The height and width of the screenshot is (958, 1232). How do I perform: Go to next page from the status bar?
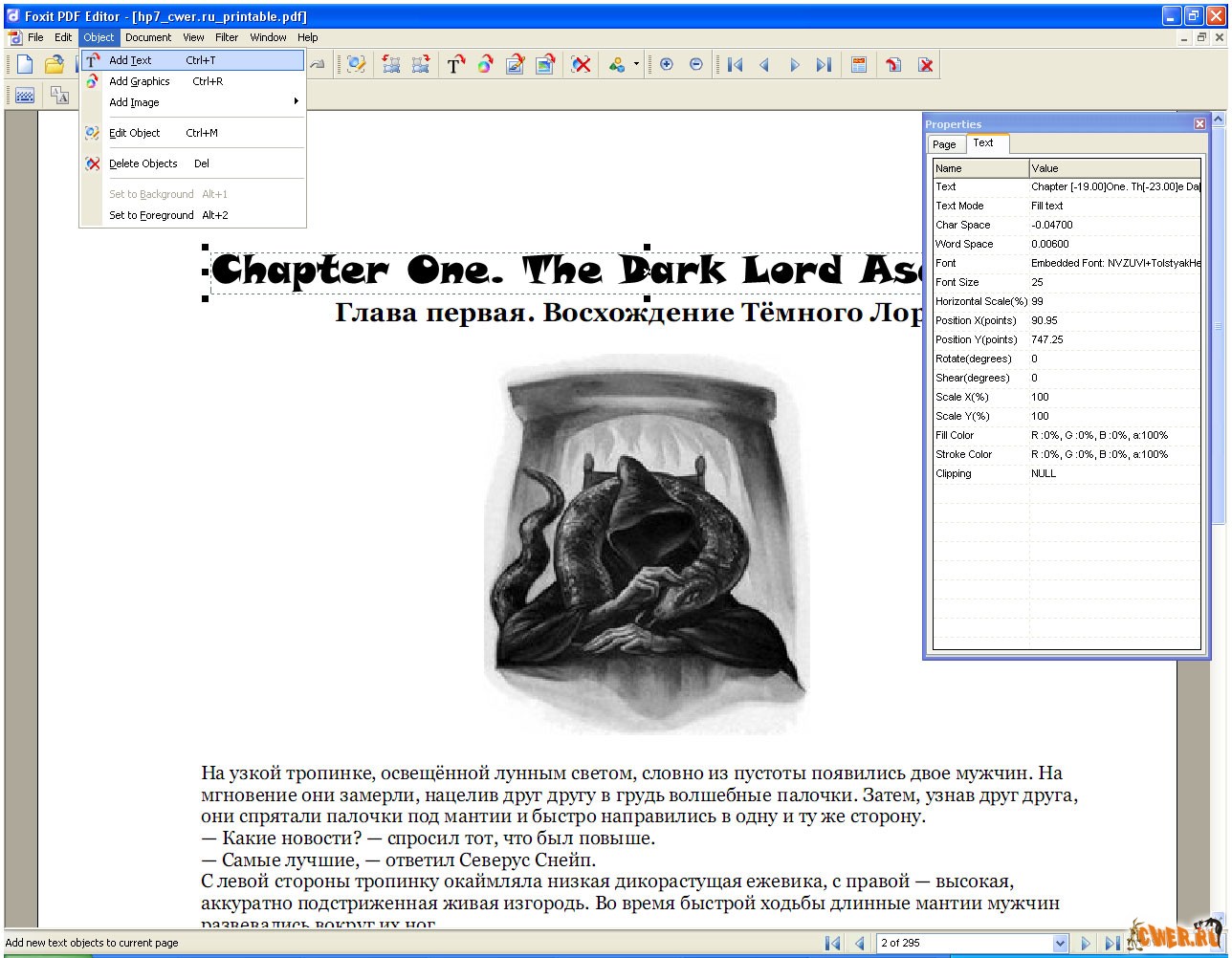1086,943
